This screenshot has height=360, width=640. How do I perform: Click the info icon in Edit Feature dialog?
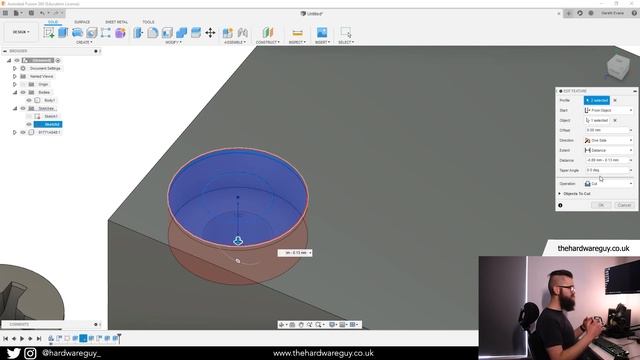coord(560,205)
